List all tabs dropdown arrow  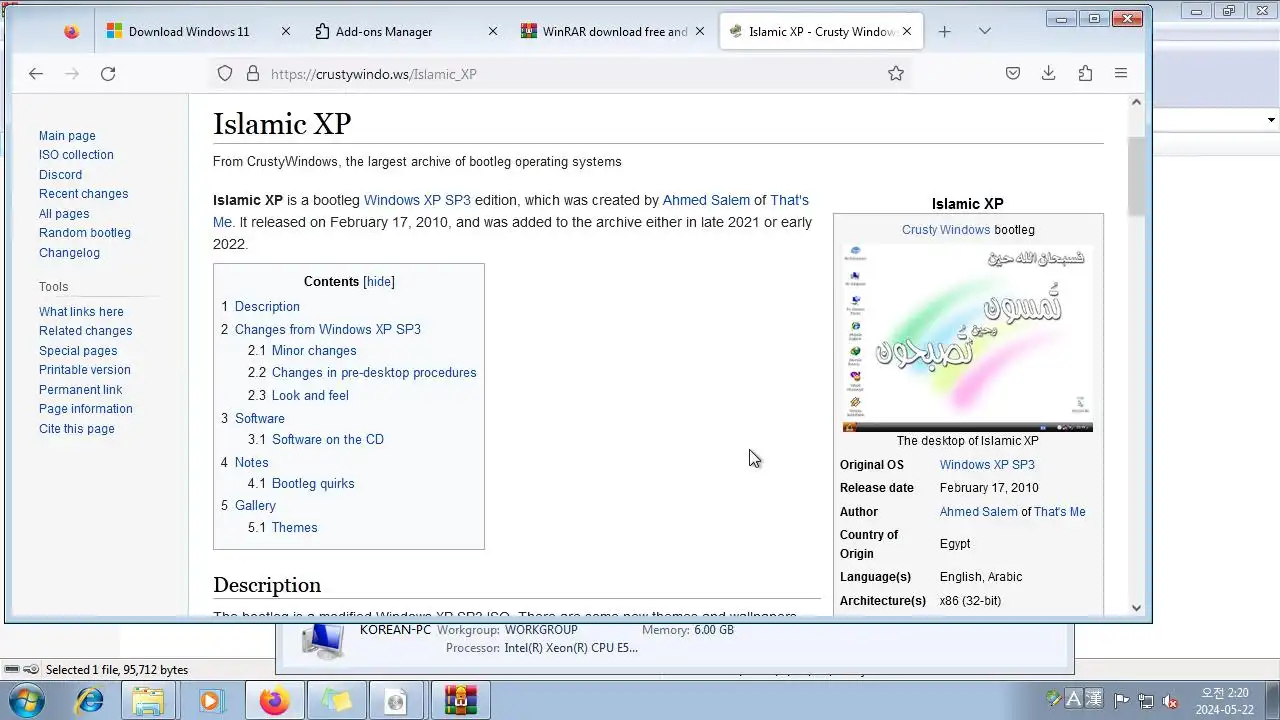click(985, 31)
